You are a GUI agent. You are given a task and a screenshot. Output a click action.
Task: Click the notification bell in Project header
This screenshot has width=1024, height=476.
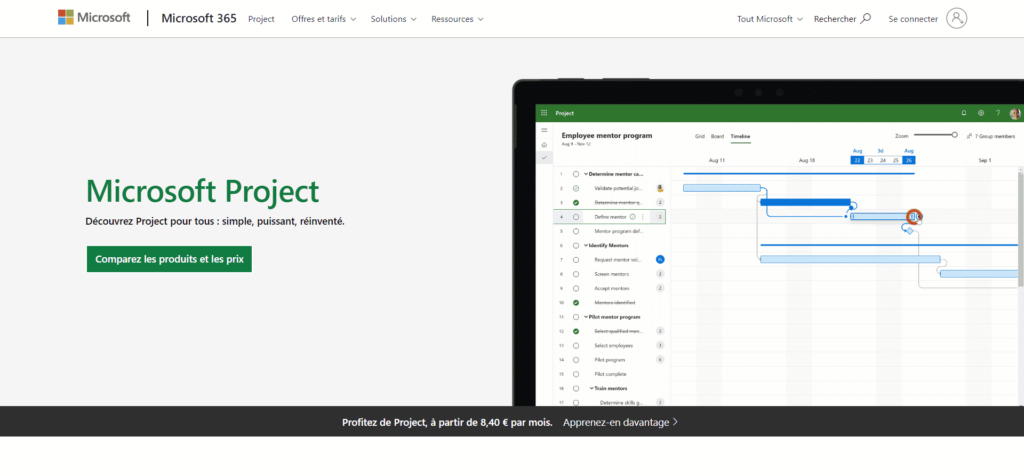pos(964,113)
